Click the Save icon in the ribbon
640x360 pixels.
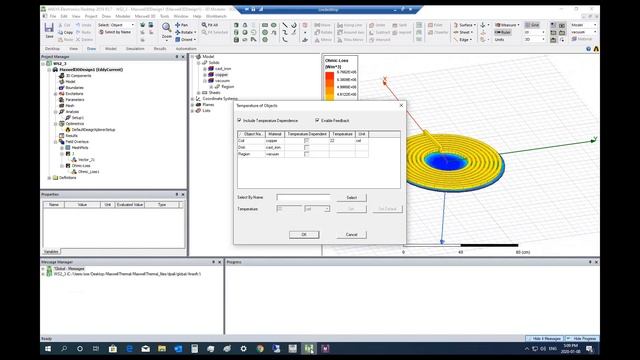[49, 29]
